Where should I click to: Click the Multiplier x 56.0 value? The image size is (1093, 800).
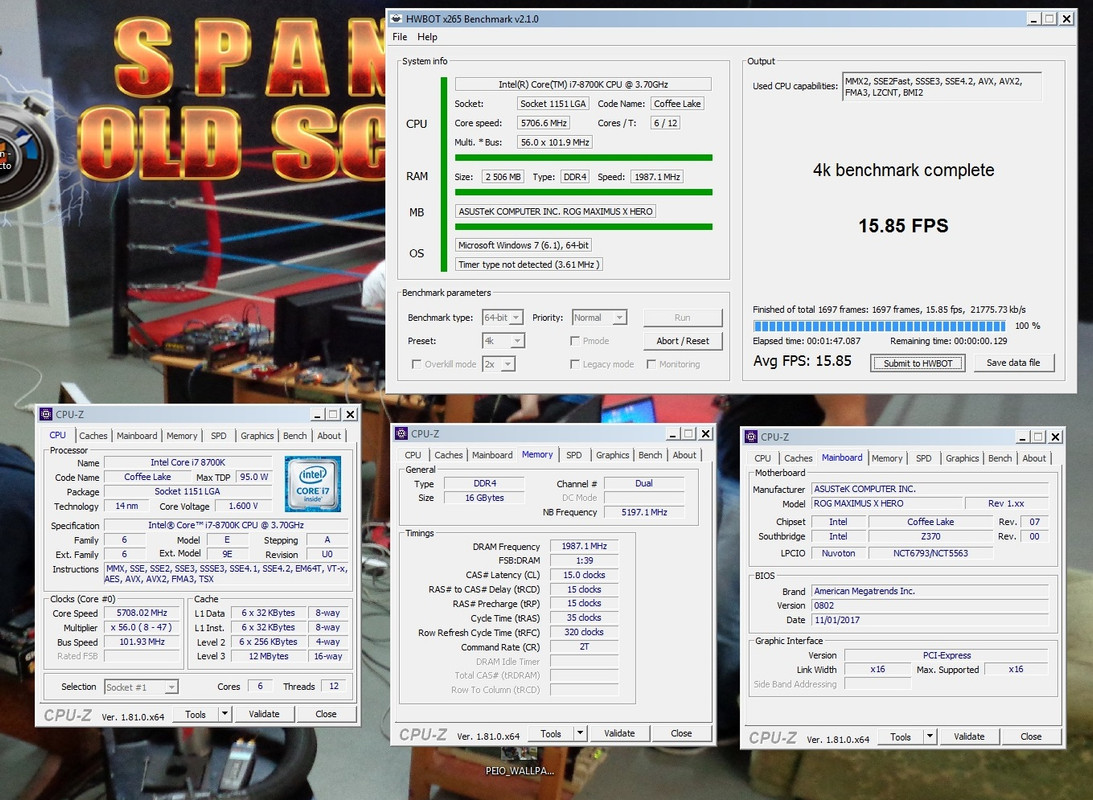coord(142,627)
